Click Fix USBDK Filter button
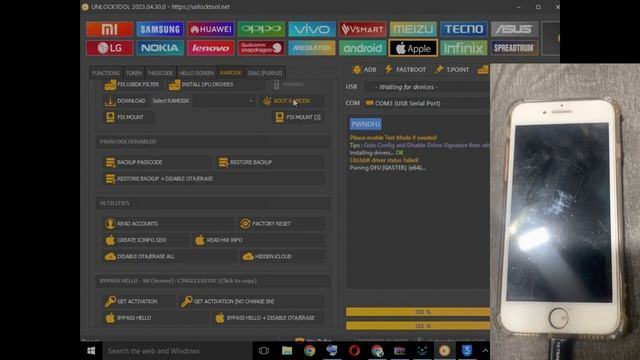The height and width of the screenshot is (360, 640). [x=132, y=84]
